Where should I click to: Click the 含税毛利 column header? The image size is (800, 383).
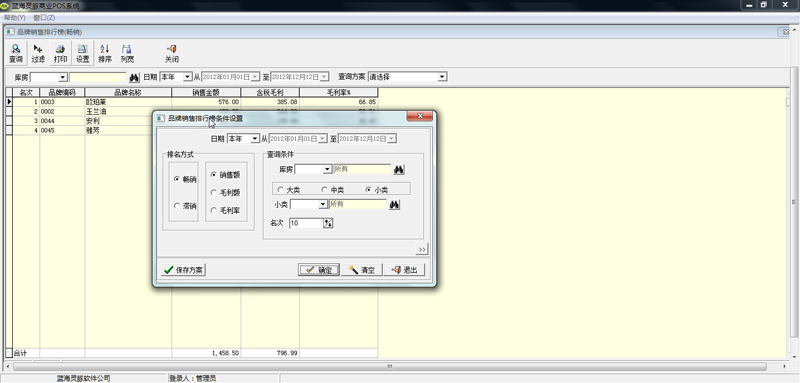[270, 92]
